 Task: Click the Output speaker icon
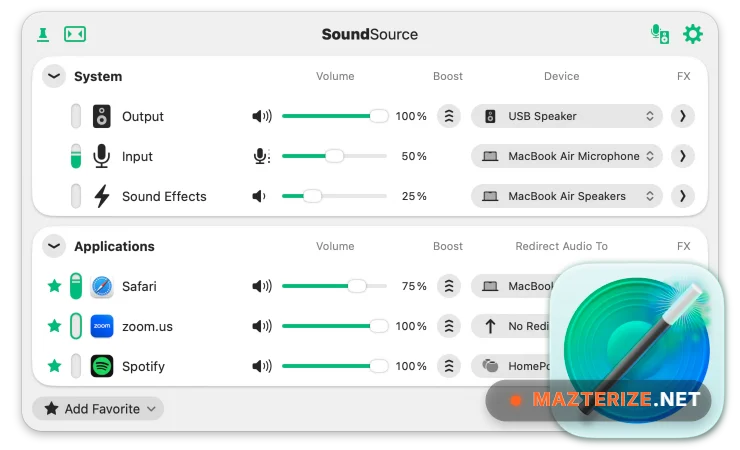[101, 116]
